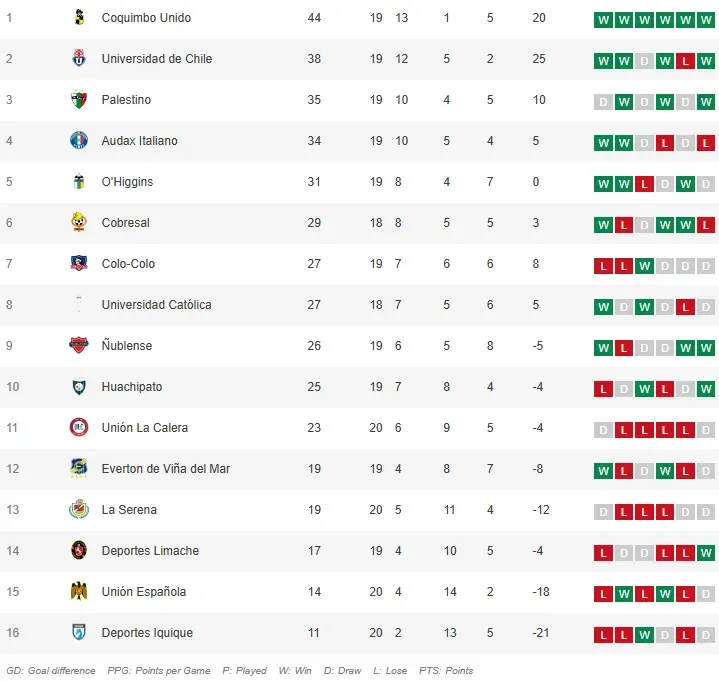Click Coquimbo Unido's most recent form result badge
Screen dimensions: 719x682
point(706,19)
